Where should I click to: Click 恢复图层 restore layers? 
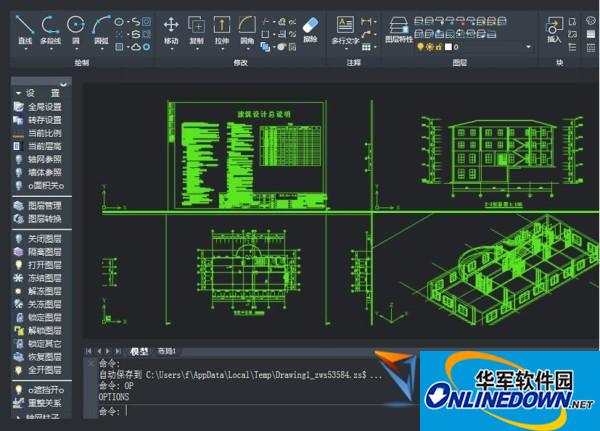click(38, 357)
